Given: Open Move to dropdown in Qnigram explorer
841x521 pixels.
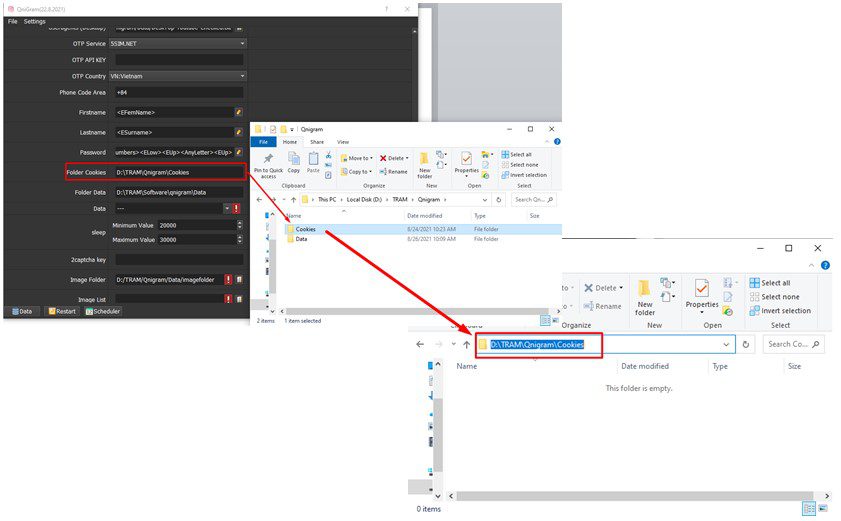Looking at the screenshot, I should 357,158.
